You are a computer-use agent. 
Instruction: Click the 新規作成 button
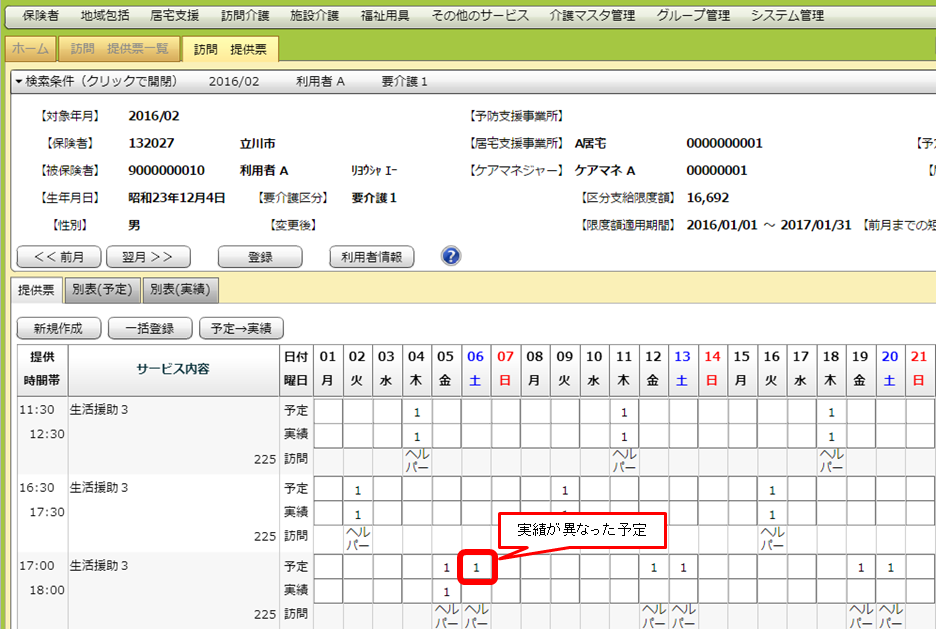coord(58,328)
